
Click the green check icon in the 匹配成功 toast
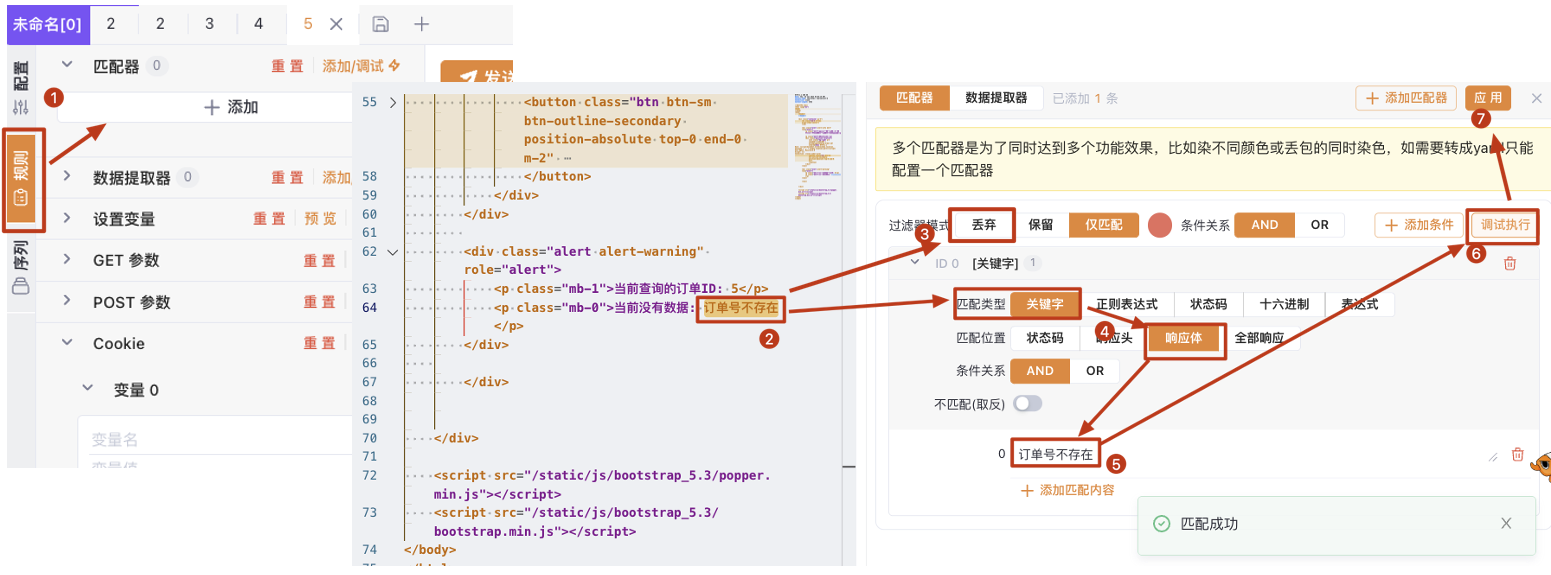(x=1161, y=523)
